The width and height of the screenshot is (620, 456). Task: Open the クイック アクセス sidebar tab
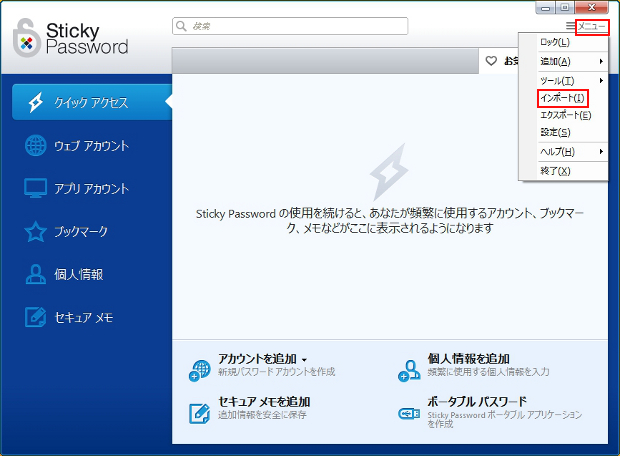point(92,102)
